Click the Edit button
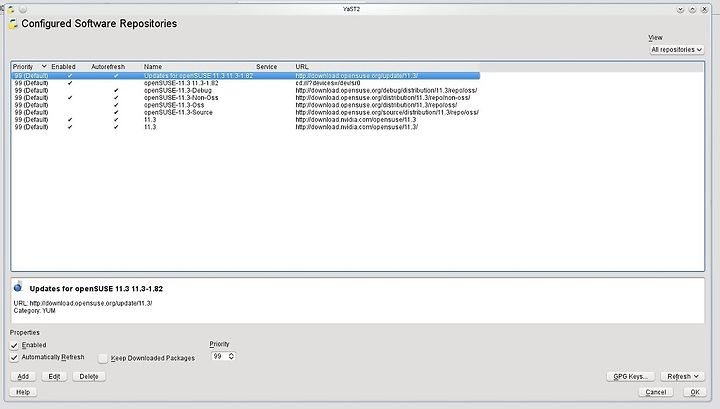This screenshot has height=409, width=720. tap(54, 376)
